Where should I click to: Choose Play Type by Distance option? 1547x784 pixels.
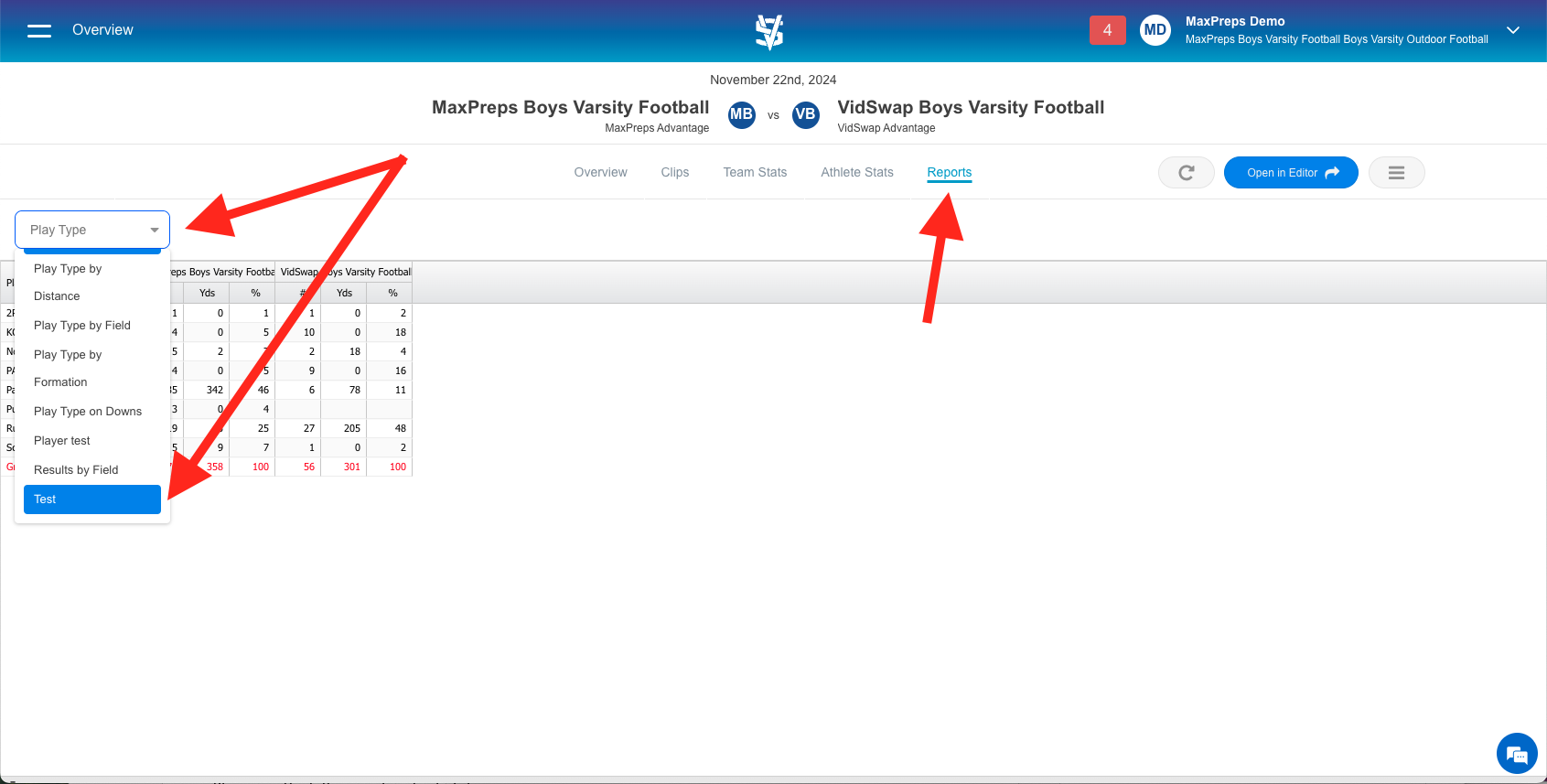point(92,282)
